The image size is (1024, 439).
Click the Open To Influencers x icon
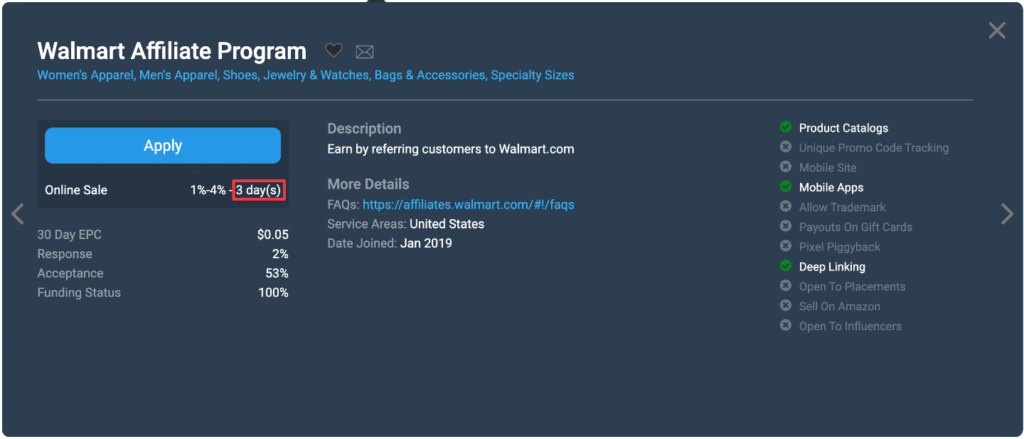pyautogui.click(x=786, y=326)
